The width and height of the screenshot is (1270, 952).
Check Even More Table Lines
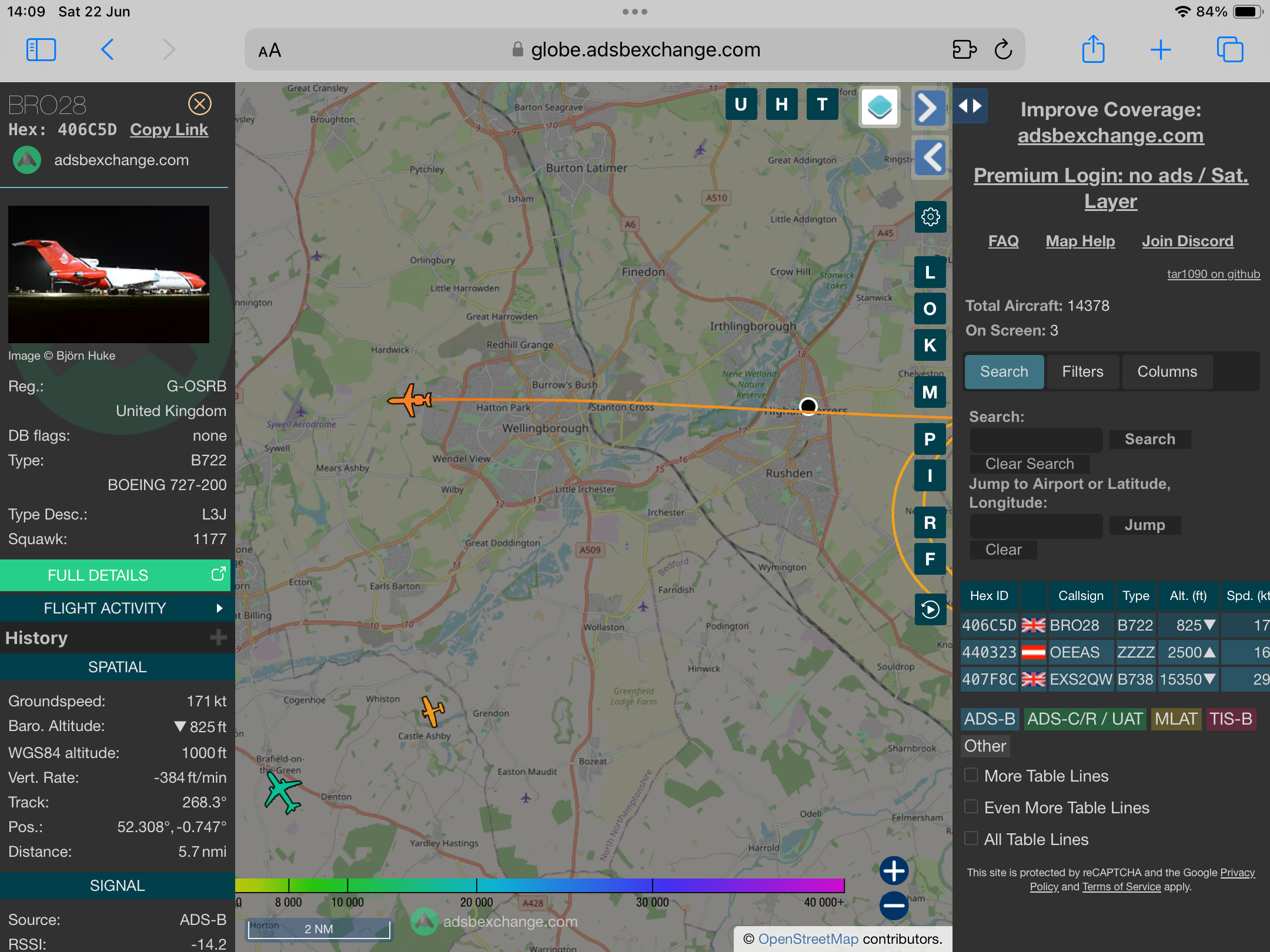(971, 807)
